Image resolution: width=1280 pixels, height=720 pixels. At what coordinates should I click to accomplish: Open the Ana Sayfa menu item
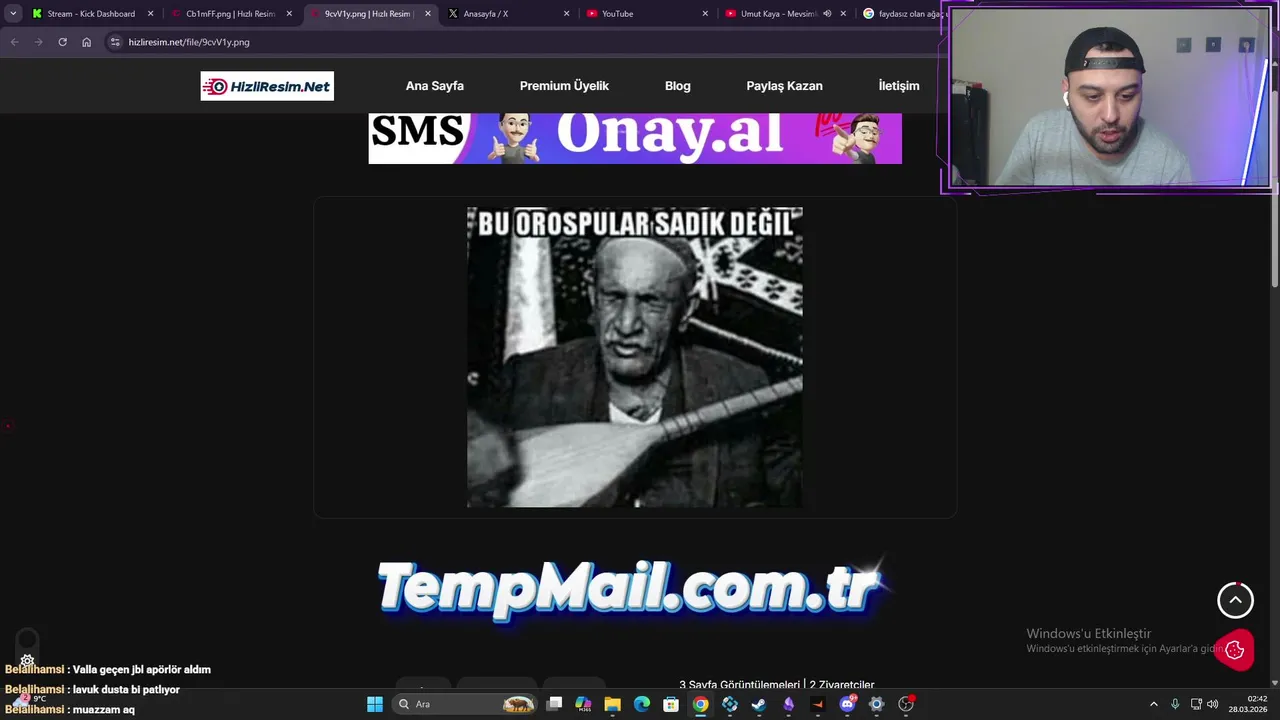[435, 86]
